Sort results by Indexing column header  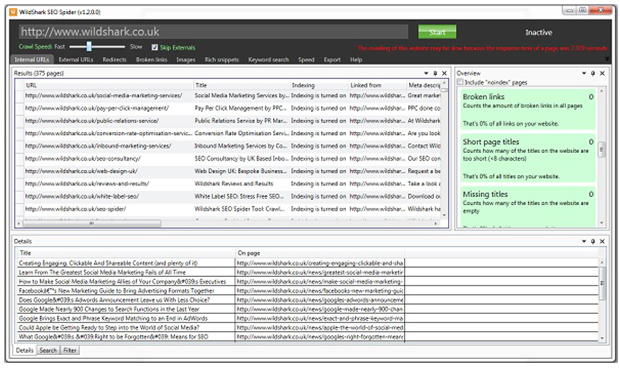click(319, 85)
